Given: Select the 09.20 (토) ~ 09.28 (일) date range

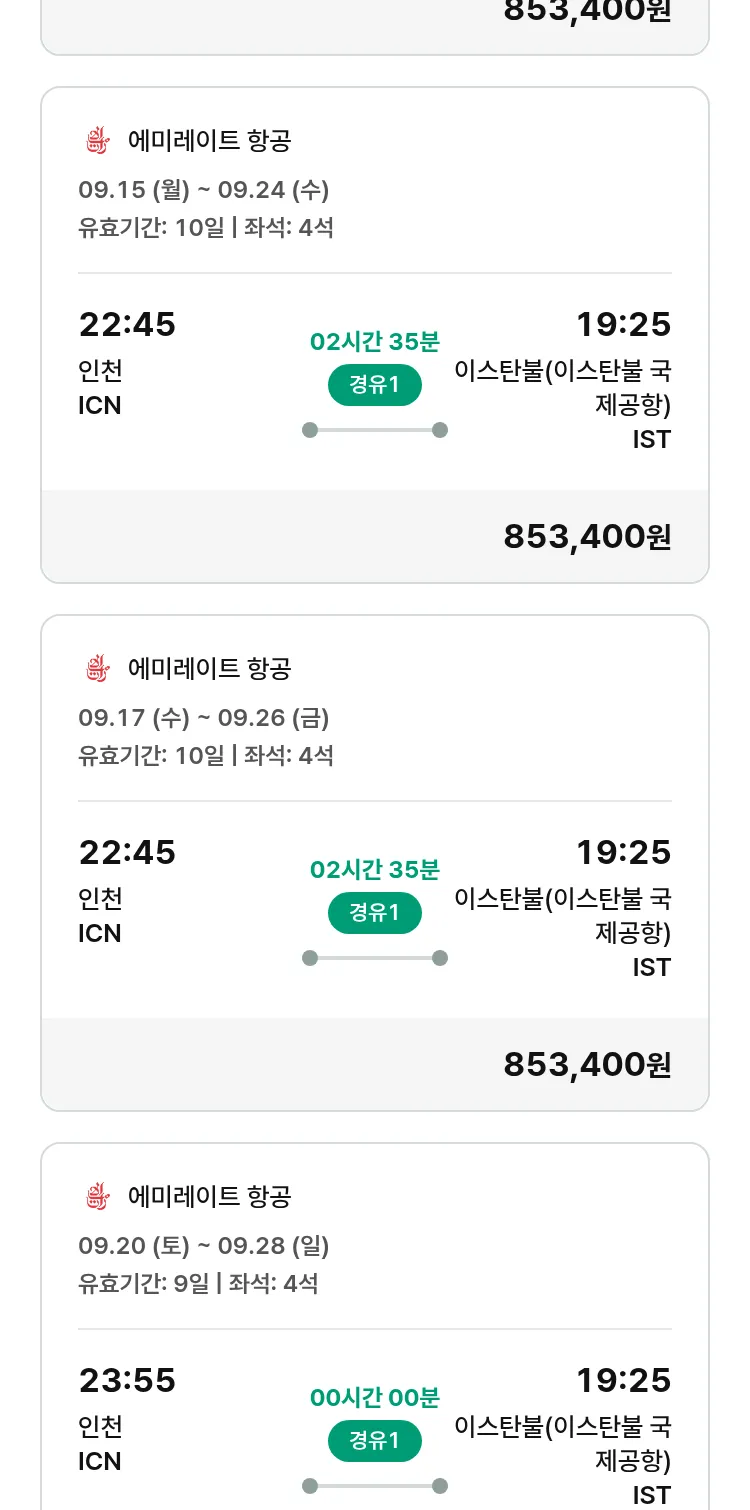Looking at the screenshot, I should coord(204,1246).
